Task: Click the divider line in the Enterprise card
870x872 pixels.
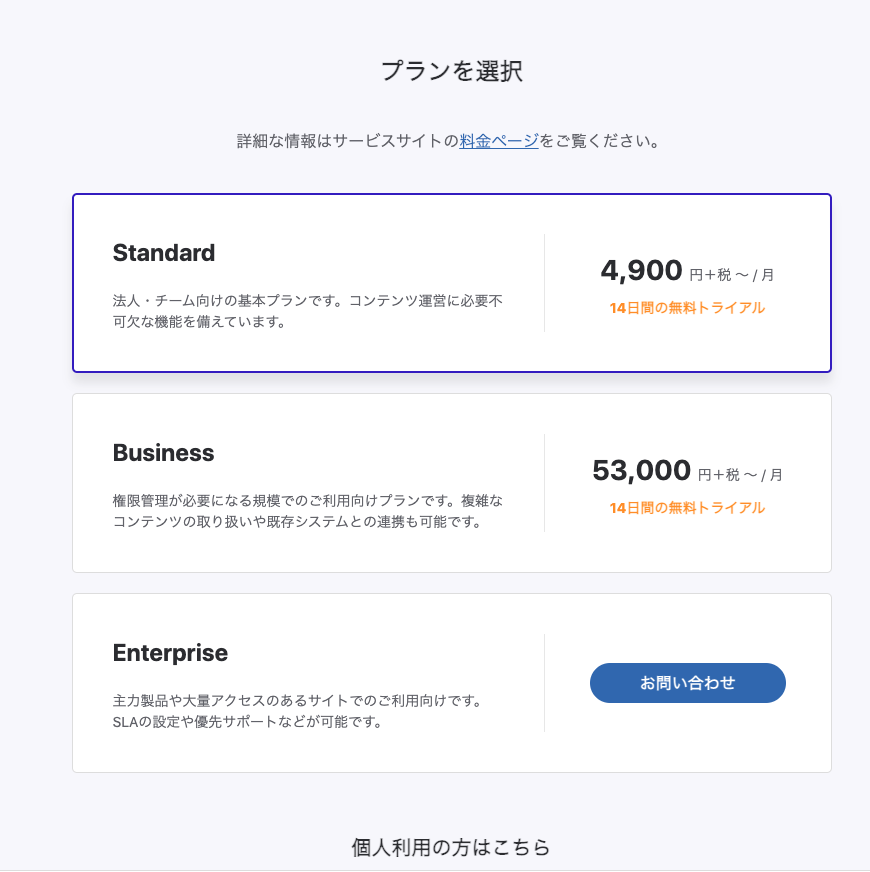Action: coord(545,683)
